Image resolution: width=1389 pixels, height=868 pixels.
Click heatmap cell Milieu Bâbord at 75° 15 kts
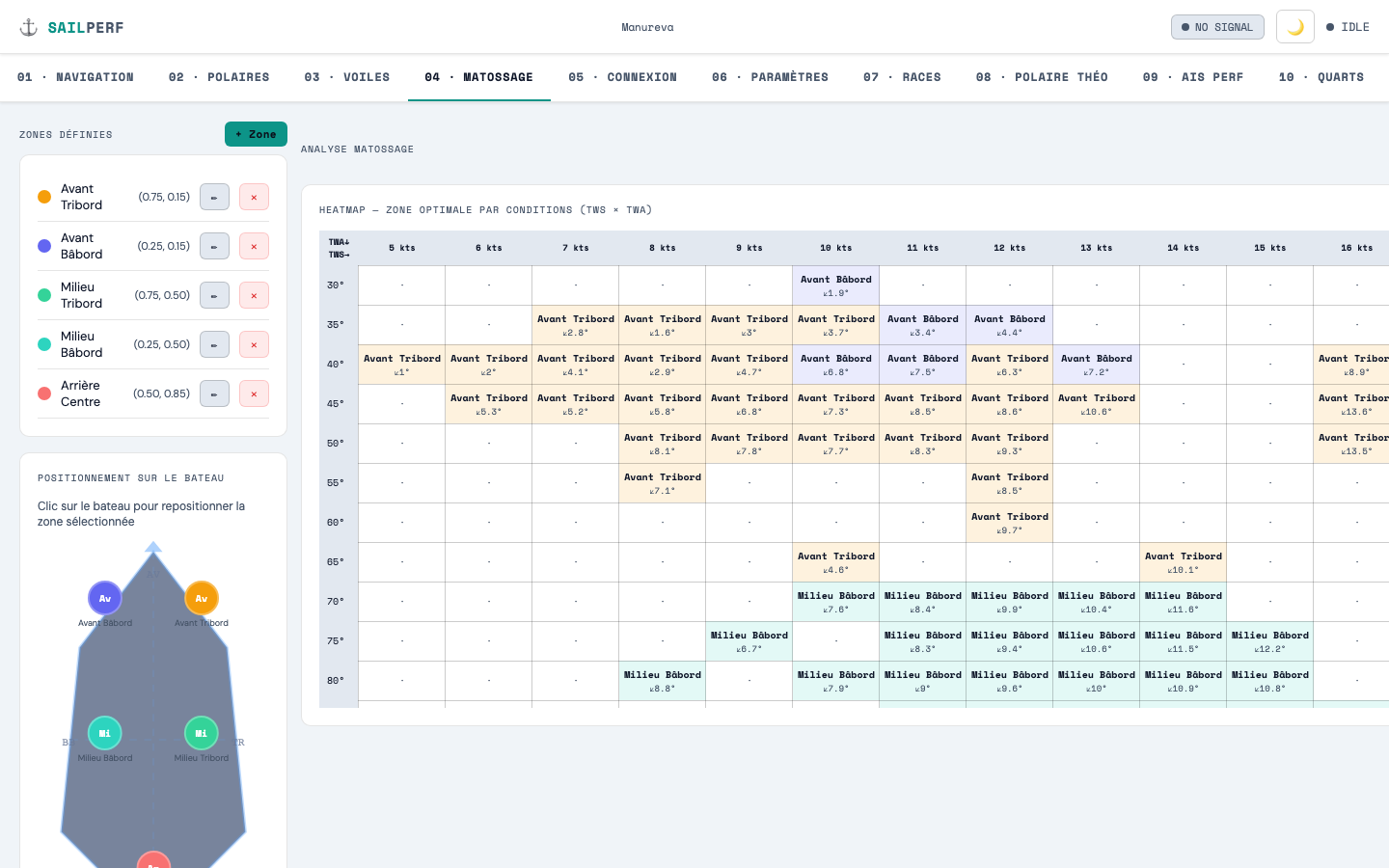[1270, 641]
